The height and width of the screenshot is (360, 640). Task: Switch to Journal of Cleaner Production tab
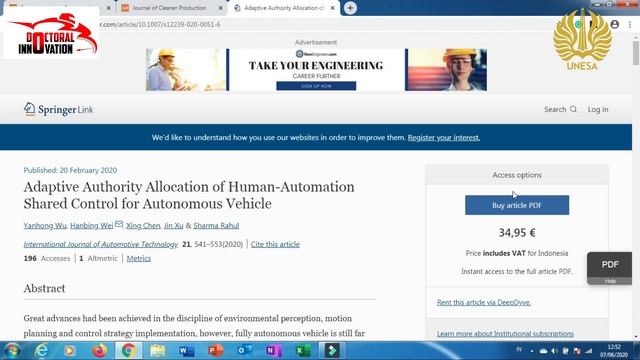[169, 8]
